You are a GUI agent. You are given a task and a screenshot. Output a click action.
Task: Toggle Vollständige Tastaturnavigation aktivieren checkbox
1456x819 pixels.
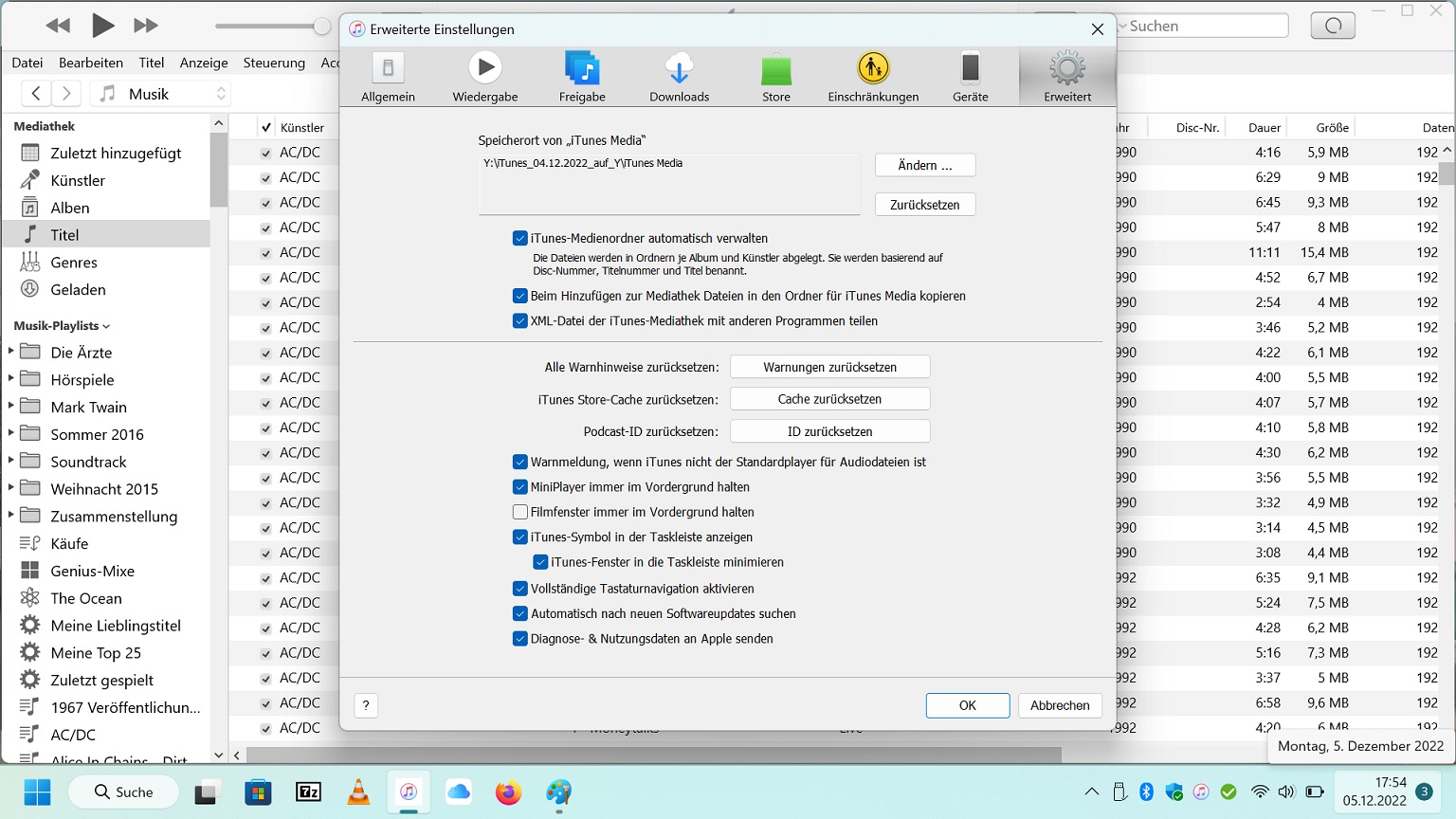tap(519, 589)
